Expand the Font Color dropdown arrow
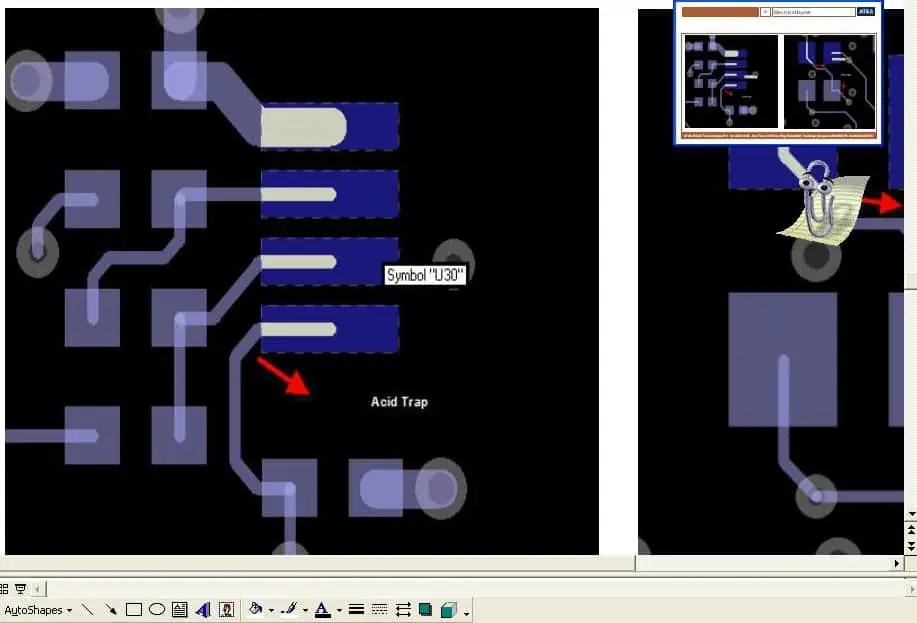This screenshot has width=917, height=623. pyautogui.click(x=339, y=610)
